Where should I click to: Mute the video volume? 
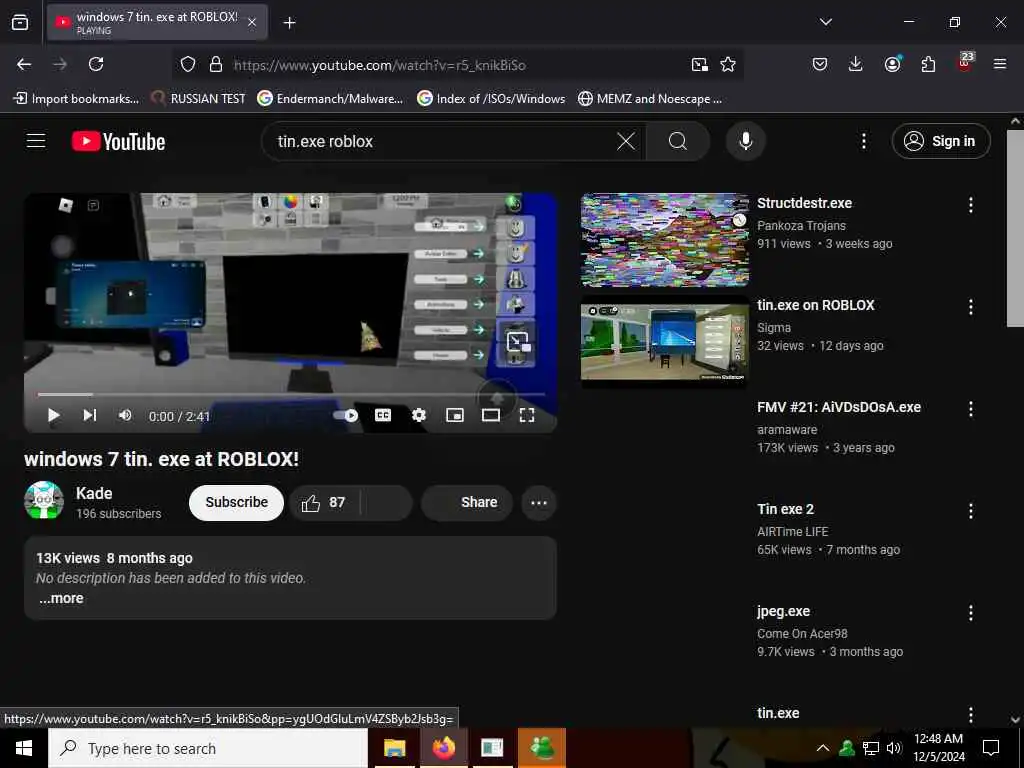125,415
